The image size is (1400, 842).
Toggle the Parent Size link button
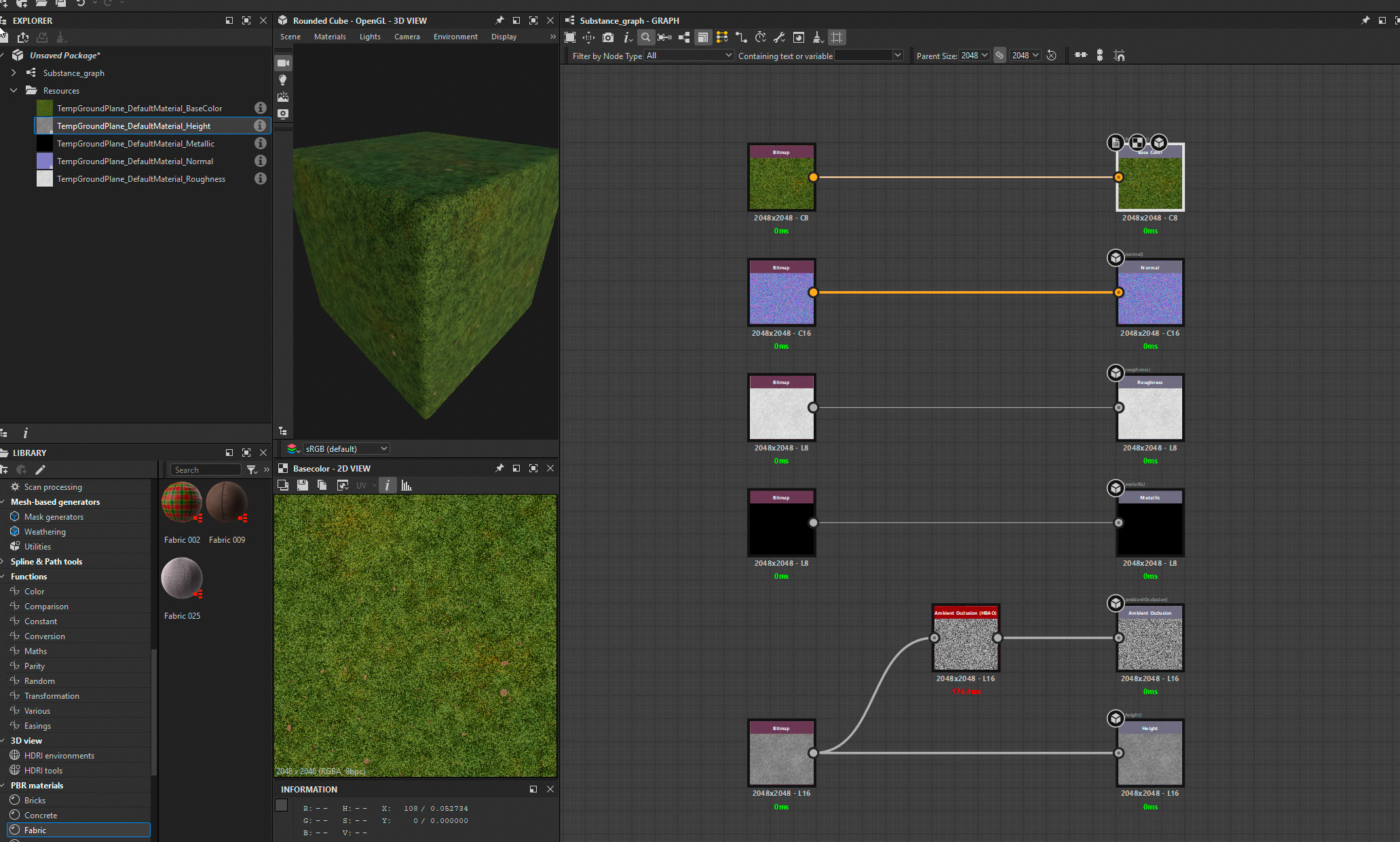coord(1000,55)
